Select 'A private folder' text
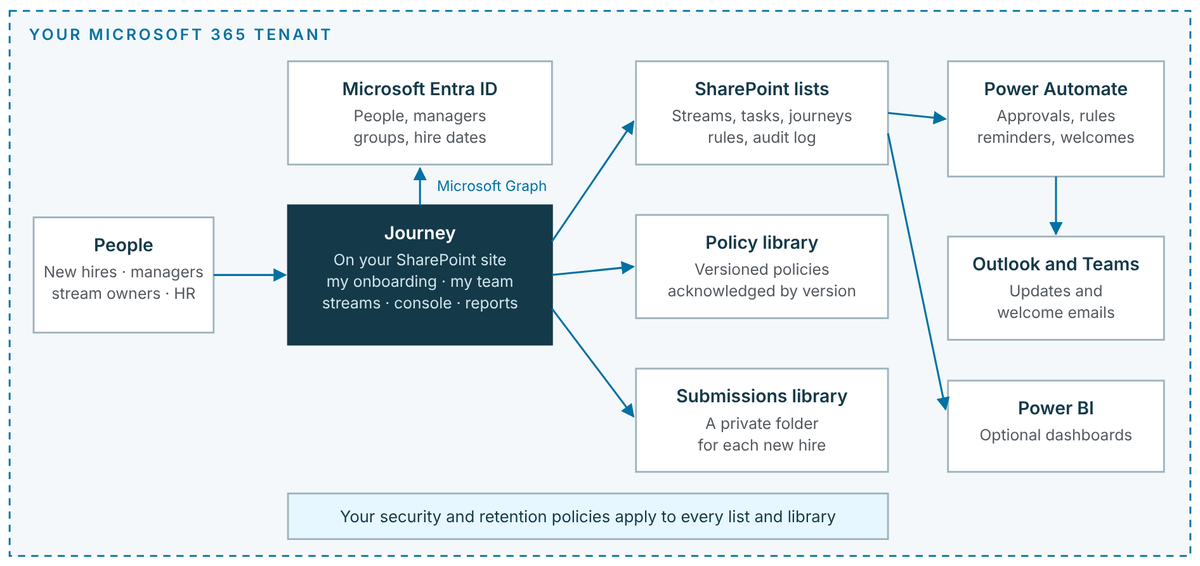1200x566 pixels. 762,423
